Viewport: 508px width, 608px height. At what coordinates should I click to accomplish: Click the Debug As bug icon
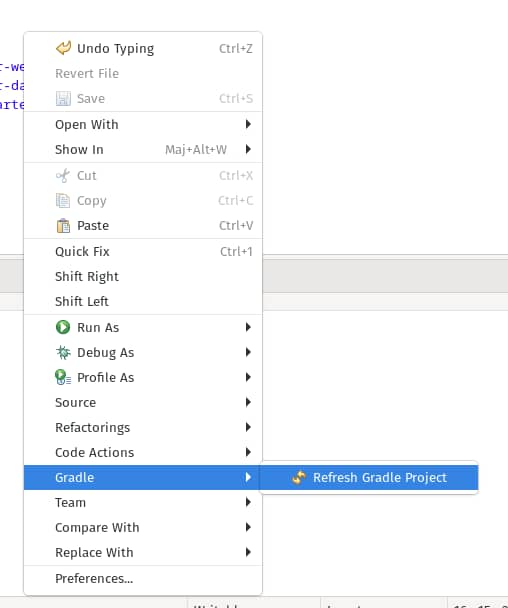tap(63, 352)
